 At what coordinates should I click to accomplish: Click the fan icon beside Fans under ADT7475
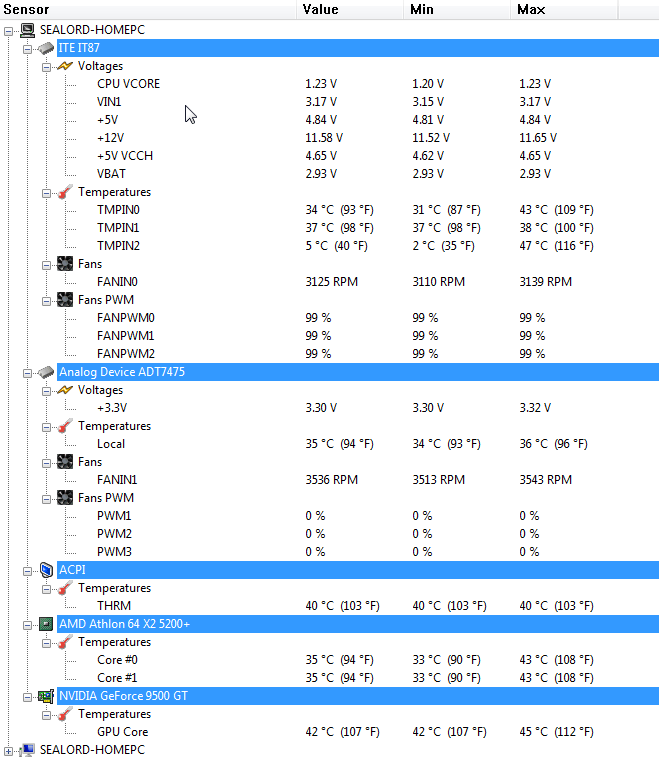65,462
